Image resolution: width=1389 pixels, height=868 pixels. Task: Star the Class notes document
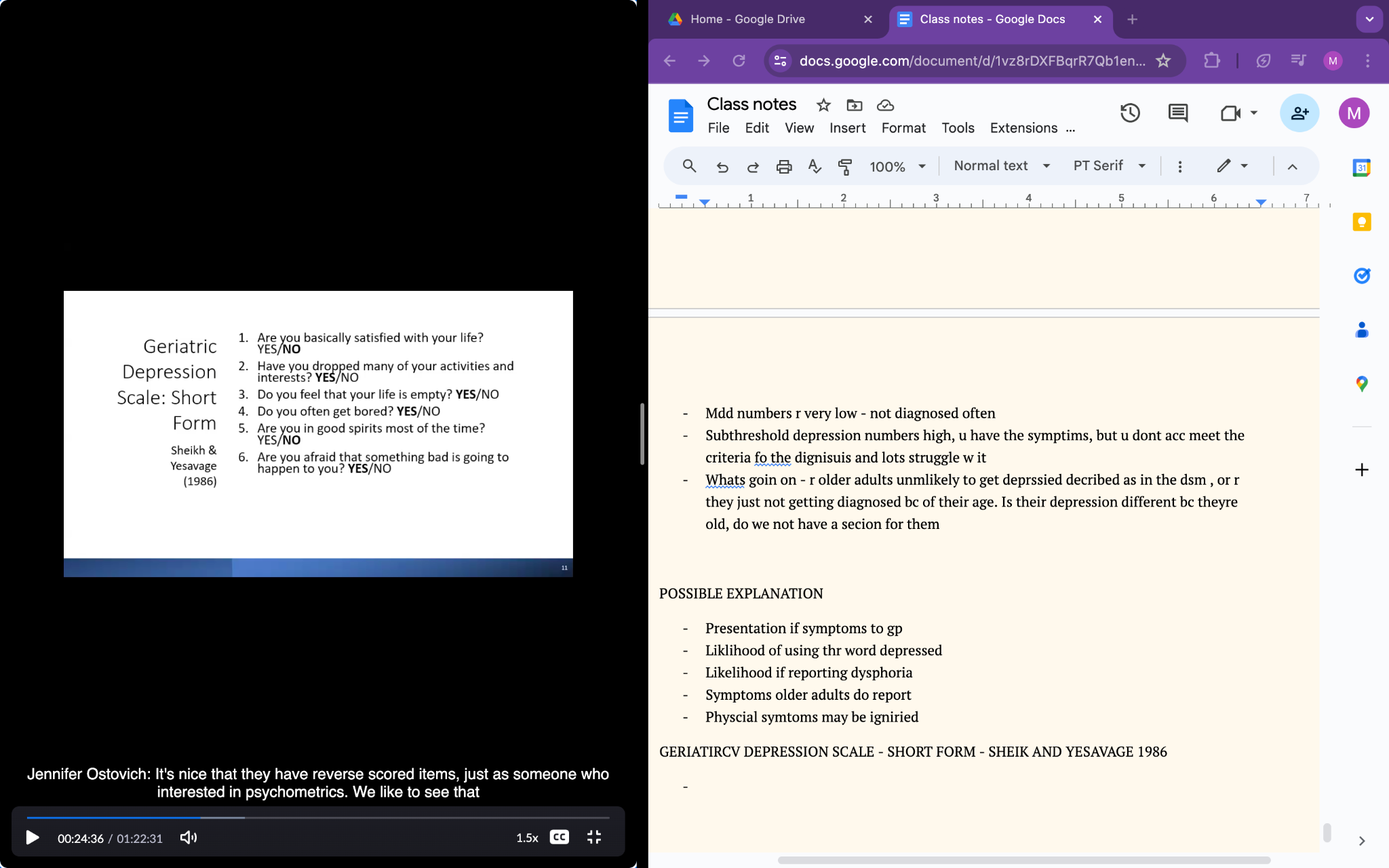(x=823, y=105)
